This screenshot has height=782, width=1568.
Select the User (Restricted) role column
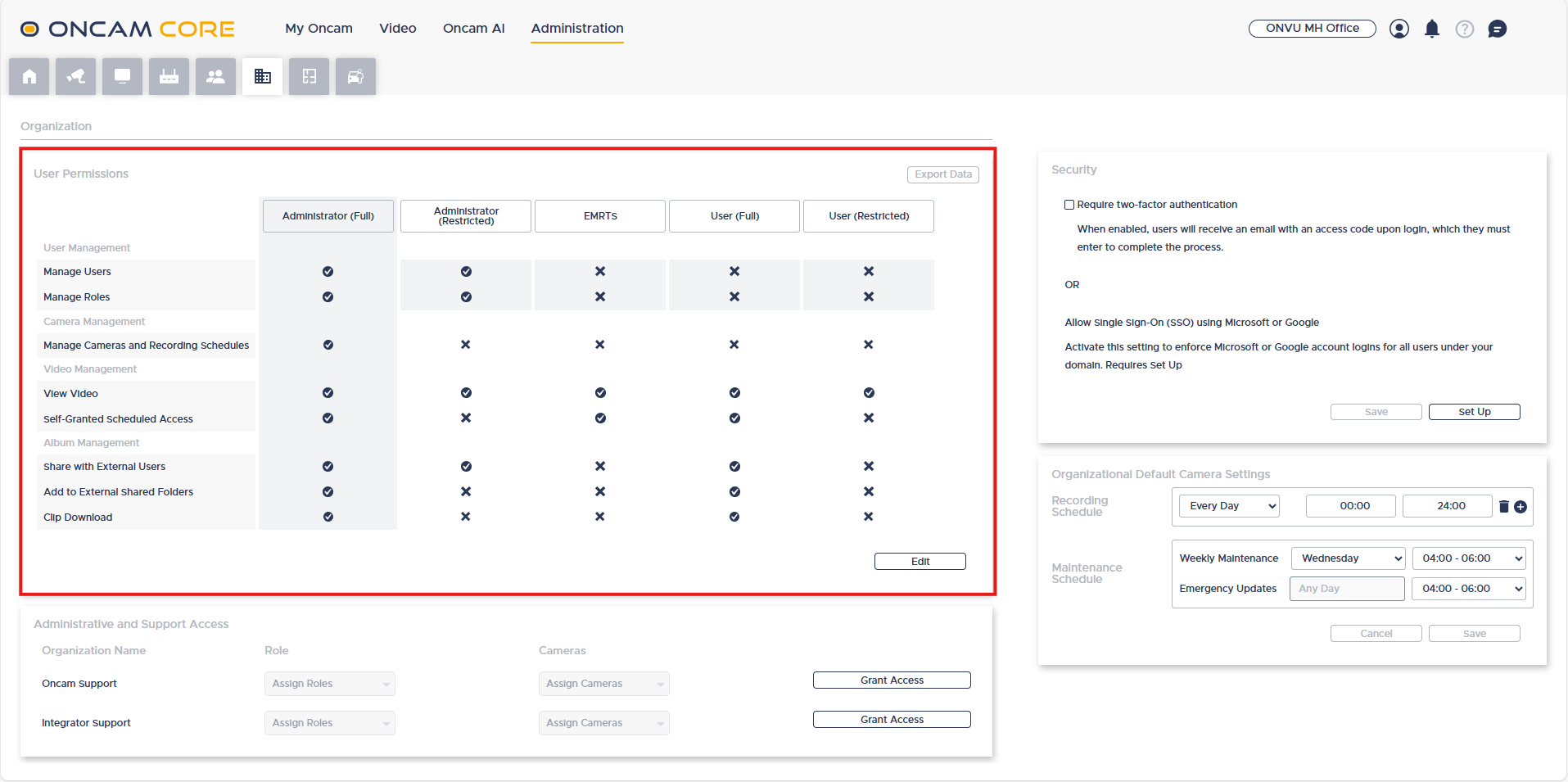[869, 216]
